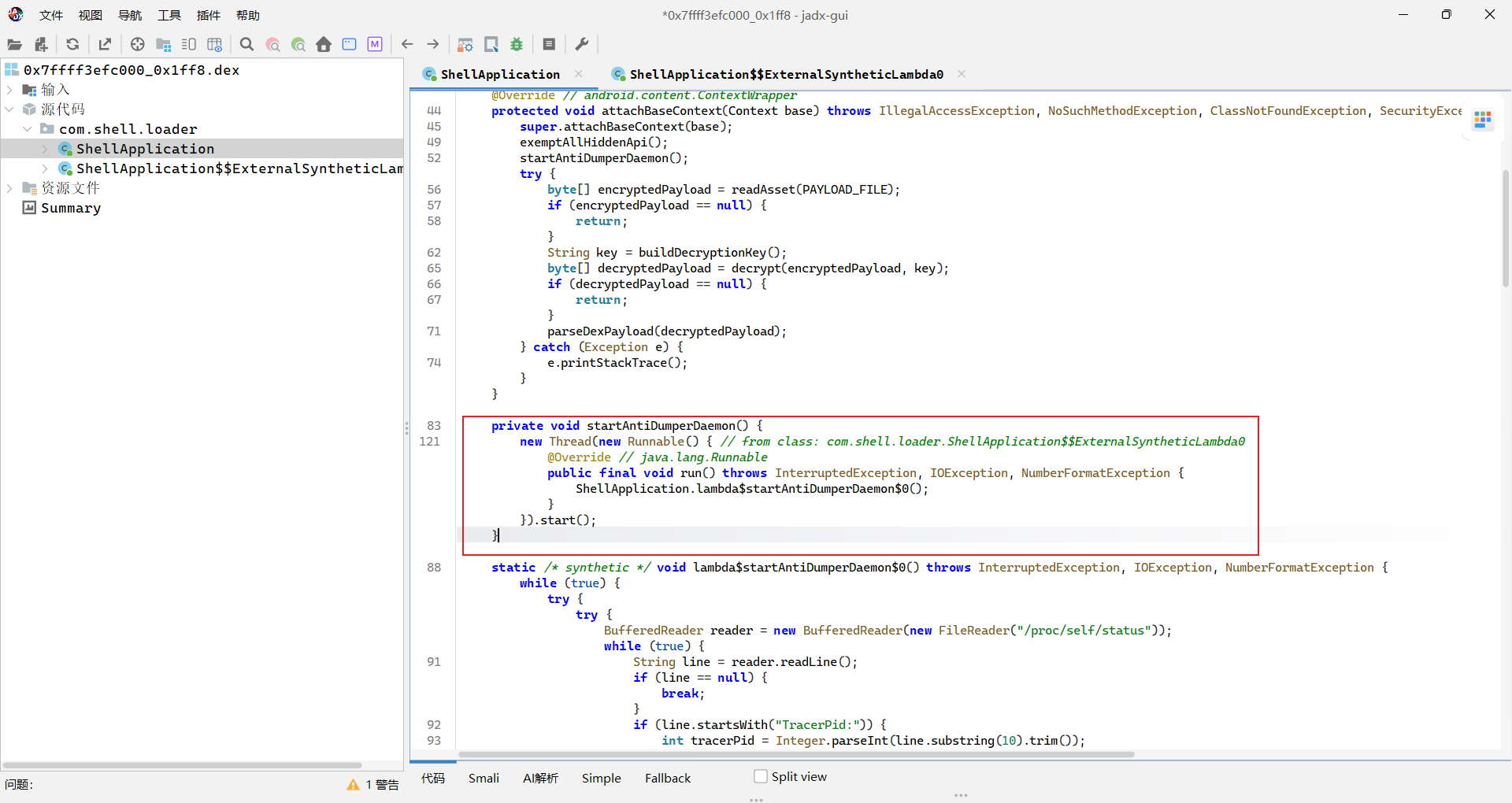Click the text search magnifier icon
The width and height of the screenshot is (1512, 803).
246,45
